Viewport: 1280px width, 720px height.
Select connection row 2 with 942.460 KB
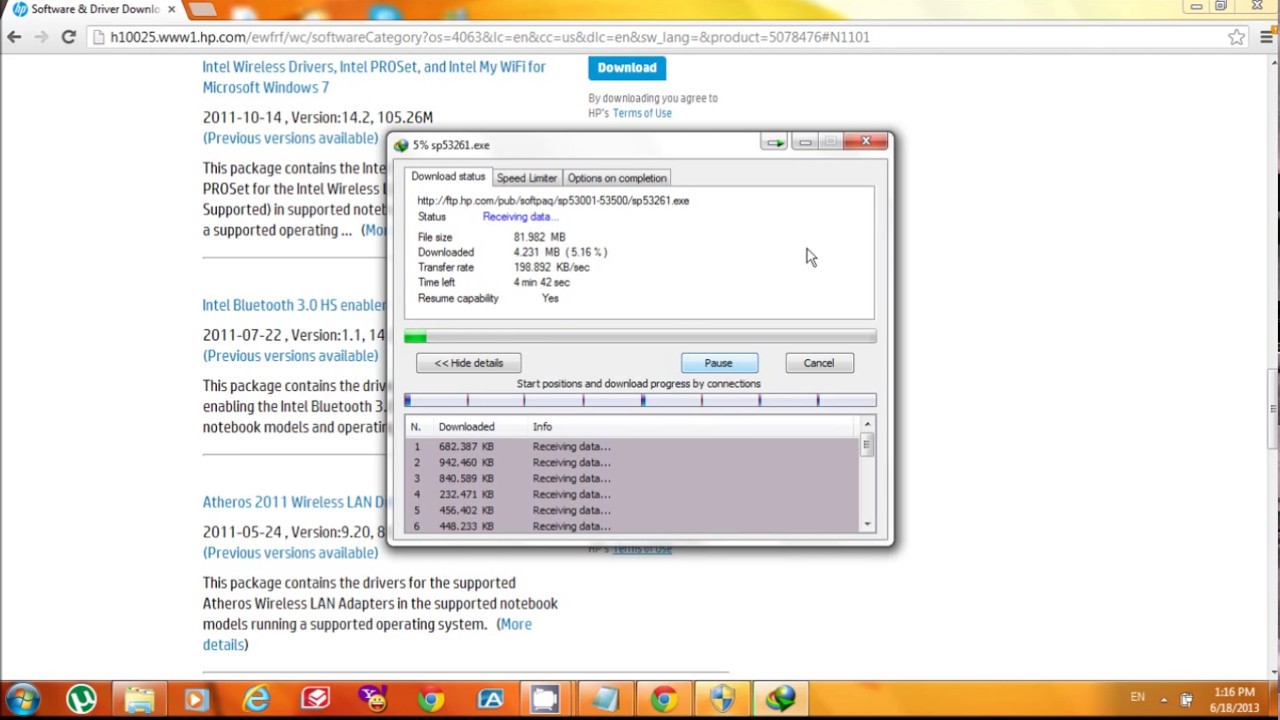click(632, 462)
